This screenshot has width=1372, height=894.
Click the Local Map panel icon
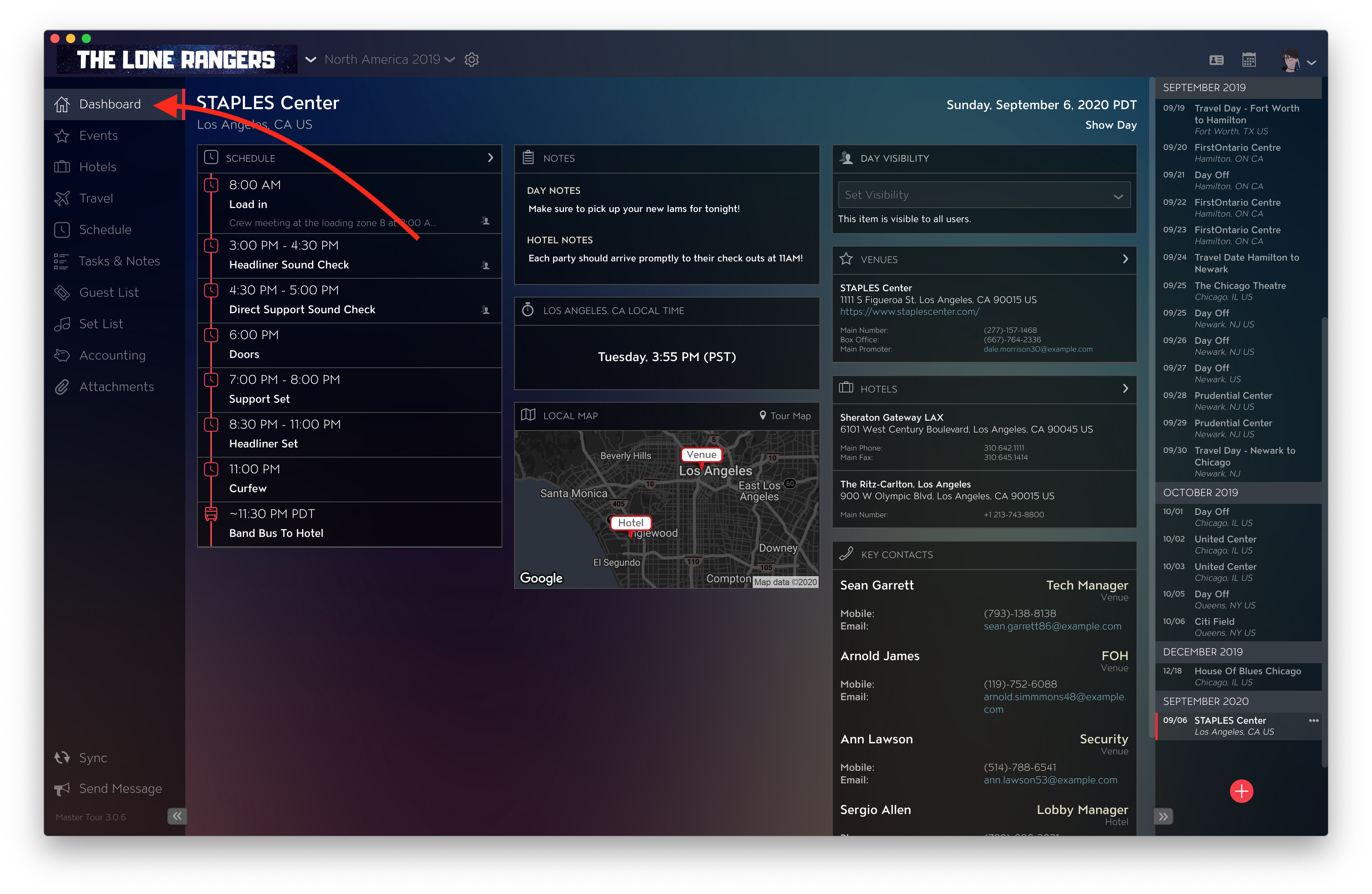pyautogui.click(x=528, y=415)
